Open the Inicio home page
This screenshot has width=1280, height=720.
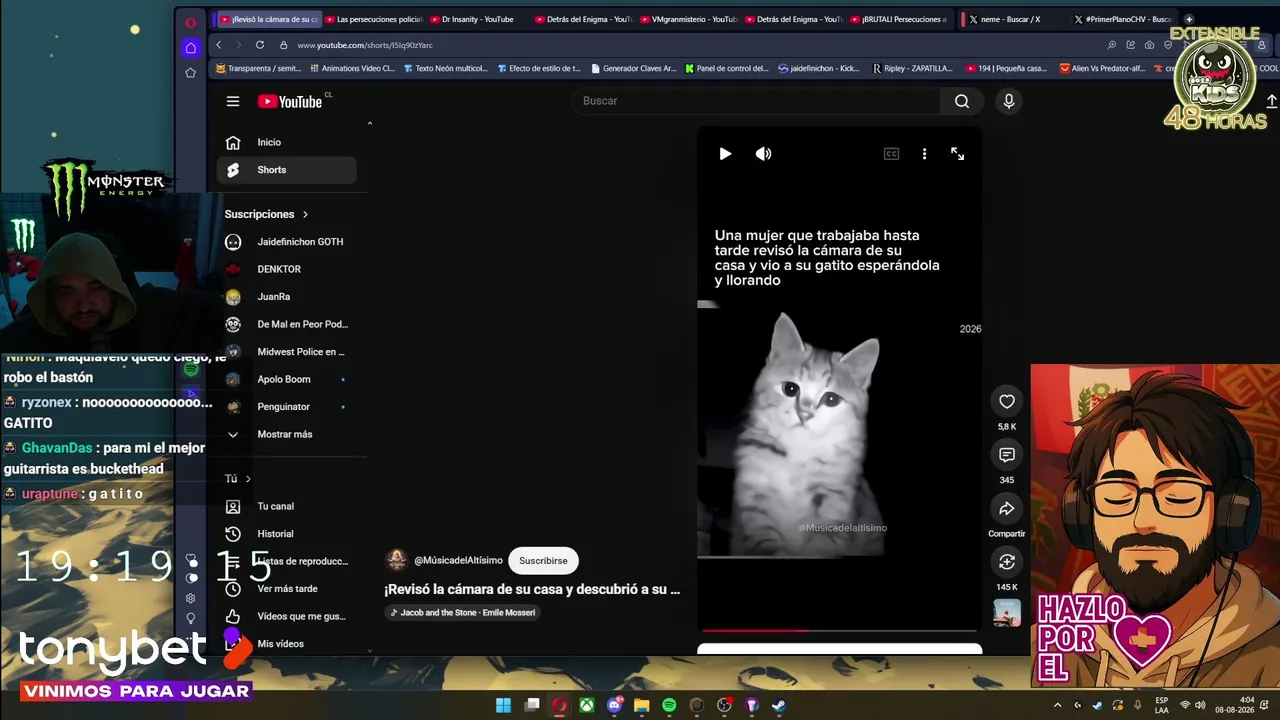tap(286, 142)
